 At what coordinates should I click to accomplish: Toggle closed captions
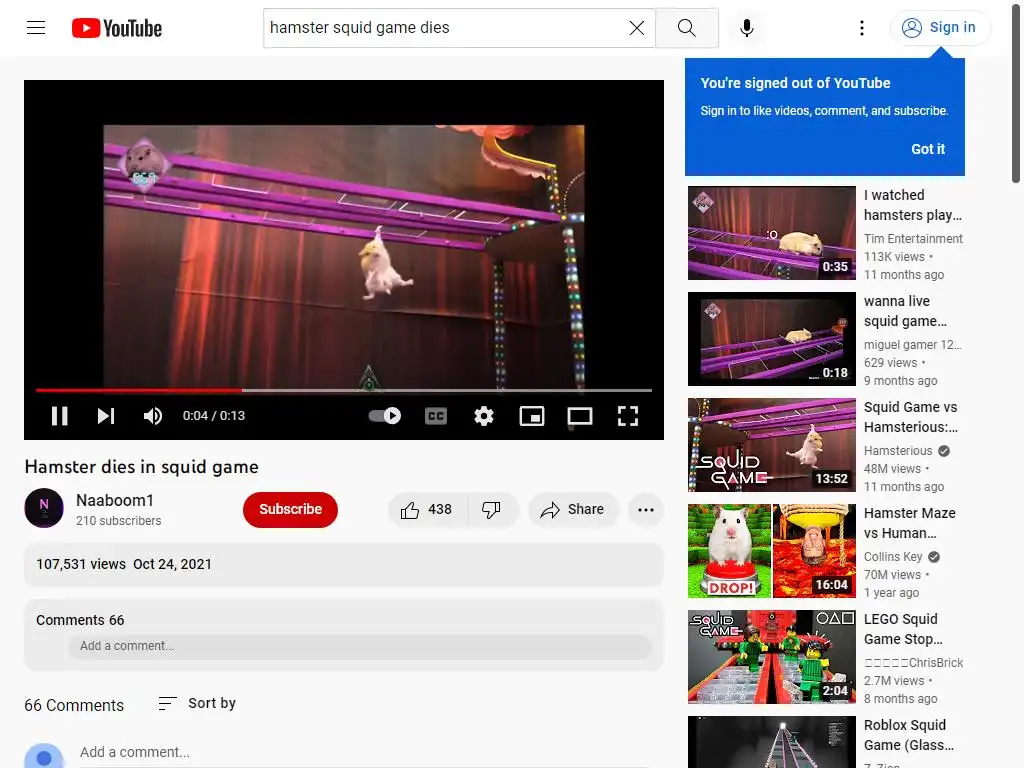click(x=436, y=416)
